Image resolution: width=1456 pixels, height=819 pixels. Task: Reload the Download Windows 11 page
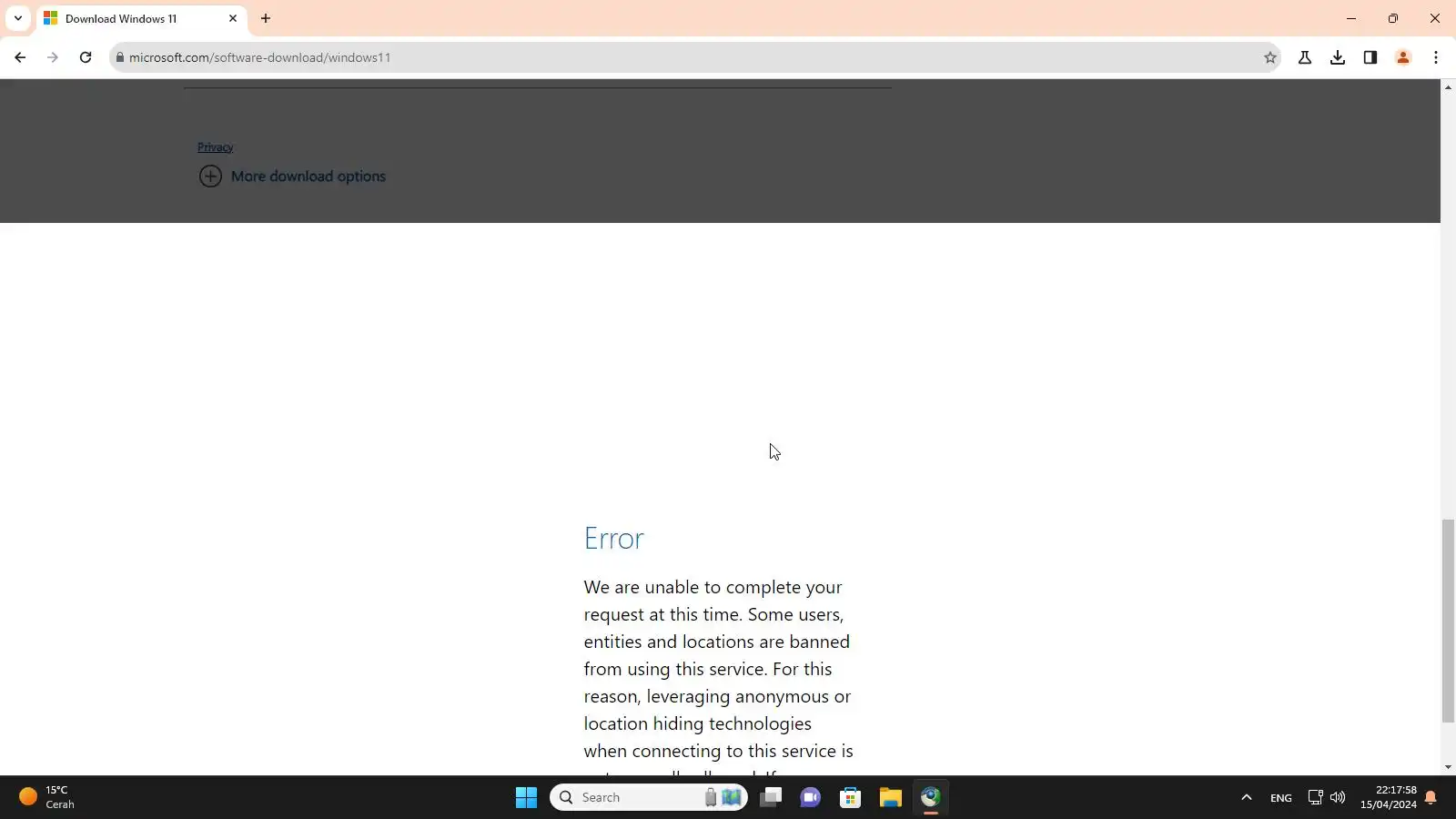86,57
